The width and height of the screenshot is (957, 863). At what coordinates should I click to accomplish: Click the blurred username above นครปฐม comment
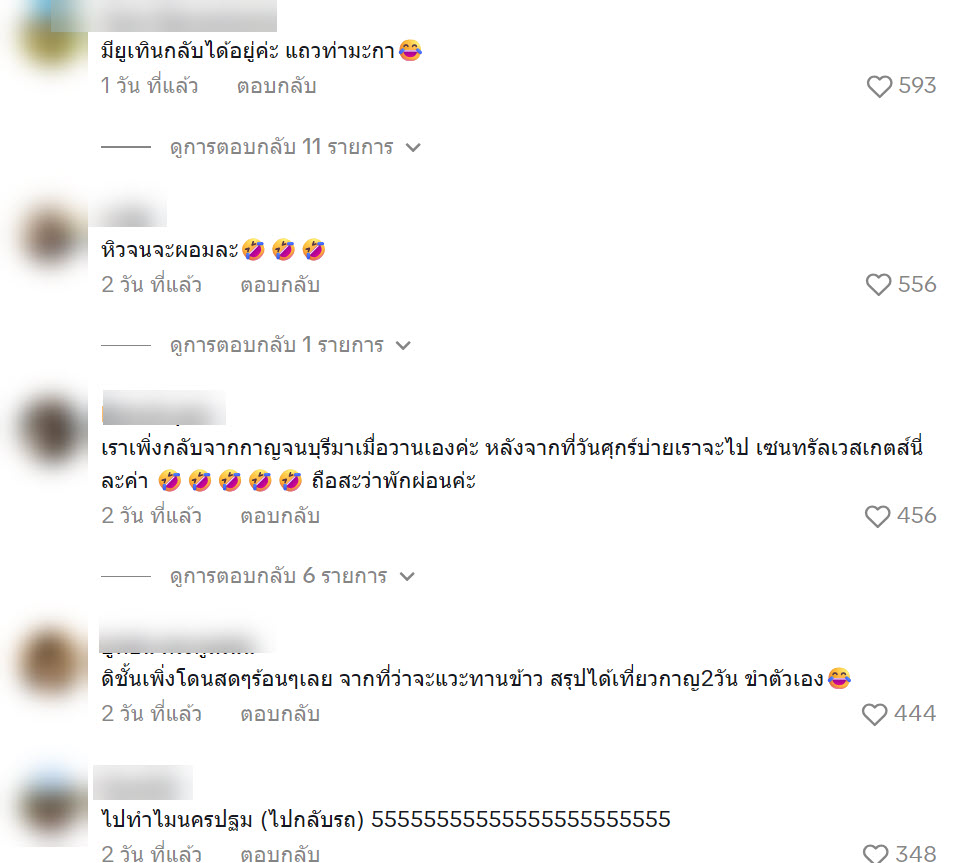tap(143, 782)
